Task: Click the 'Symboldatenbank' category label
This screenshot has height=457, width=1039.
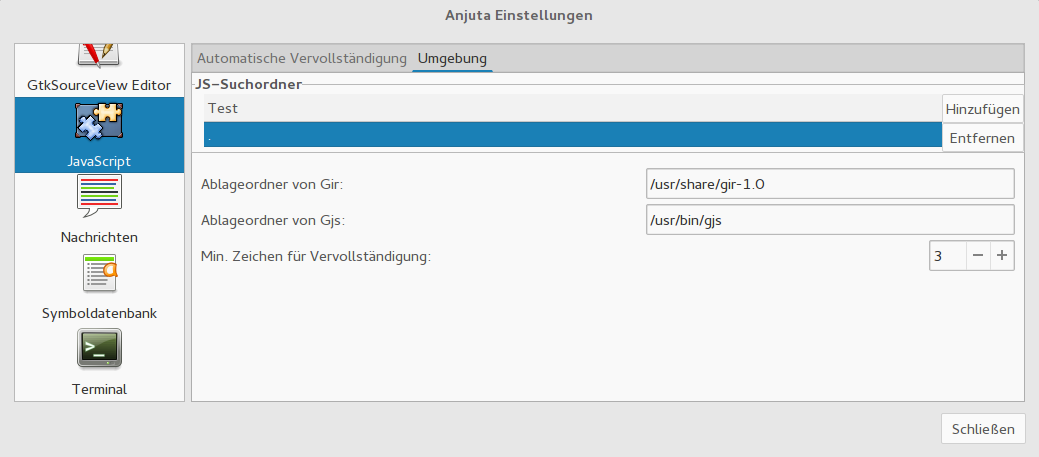Action: [x=99, y=313]
